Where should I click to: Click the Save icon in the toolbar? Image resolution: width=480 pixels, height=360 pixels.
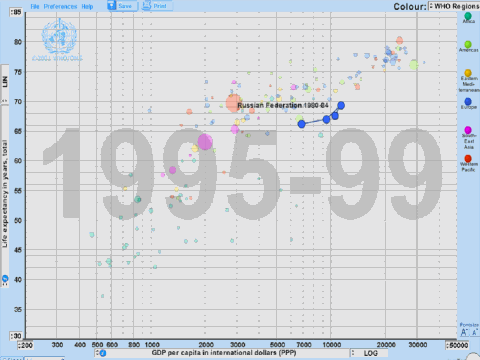click(122, 6)
